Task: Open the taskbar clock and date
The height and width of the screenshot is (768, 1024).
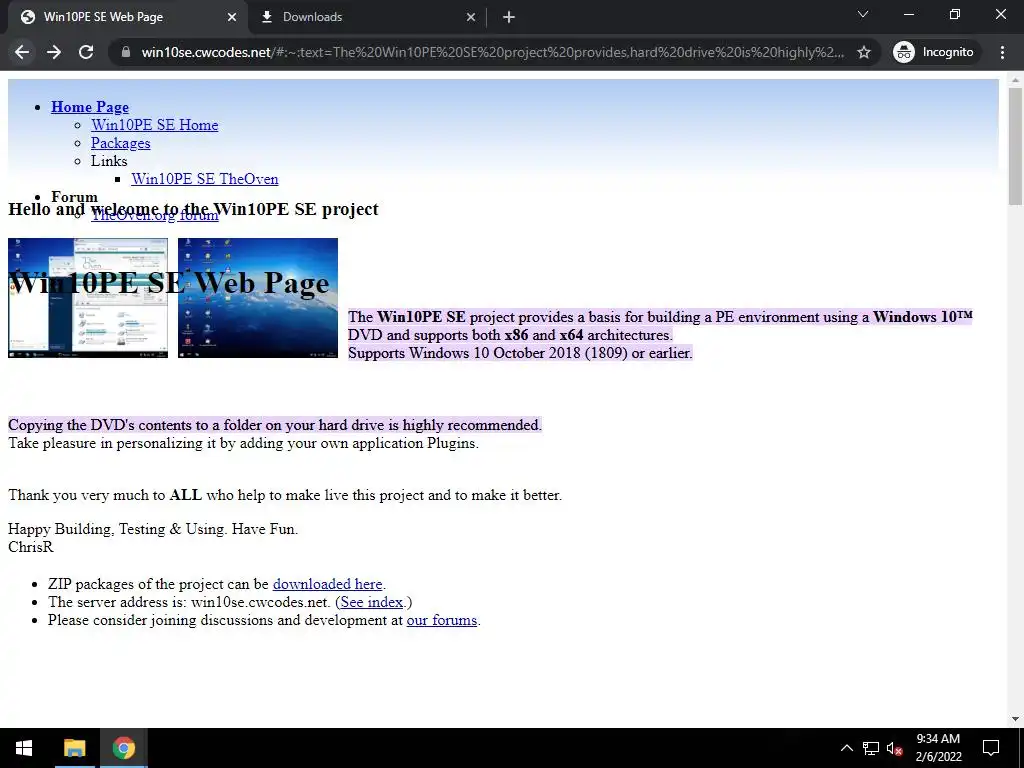Action: [x=938, y=748]
